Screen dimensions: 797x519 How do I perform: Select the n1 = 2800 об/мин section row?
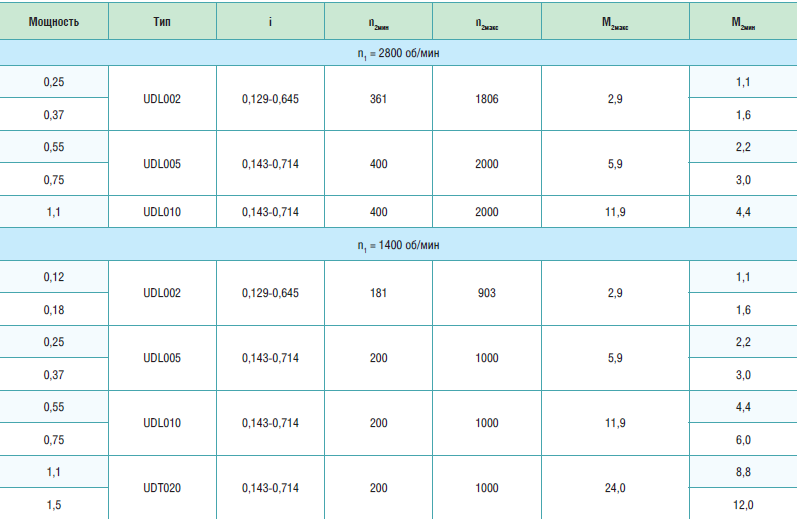[x=398, y=53]
